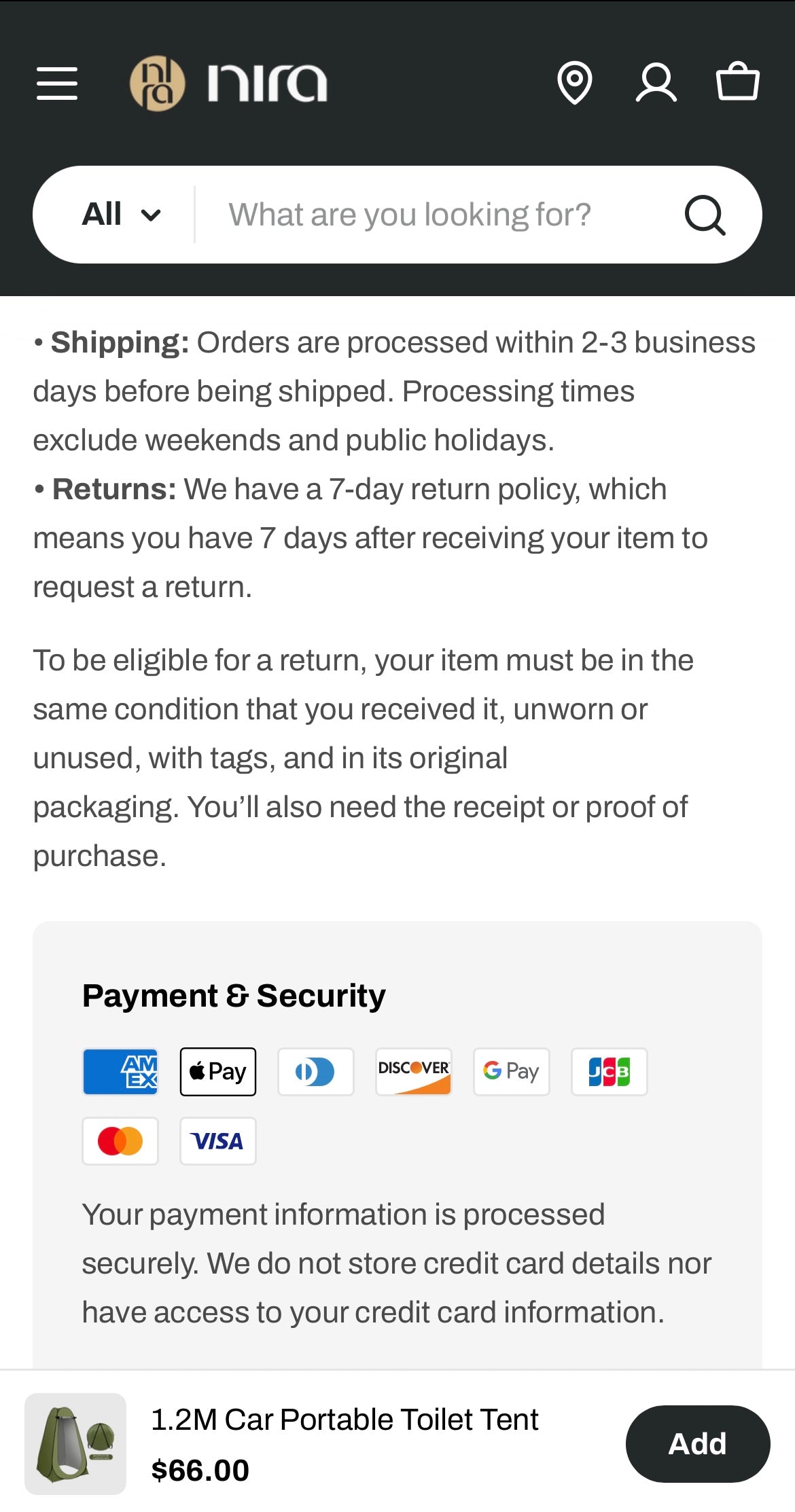Select the Visa payment icon
Image resolution: width=795 pixels, height=1512 pixels.
[x=217, y=1140]
